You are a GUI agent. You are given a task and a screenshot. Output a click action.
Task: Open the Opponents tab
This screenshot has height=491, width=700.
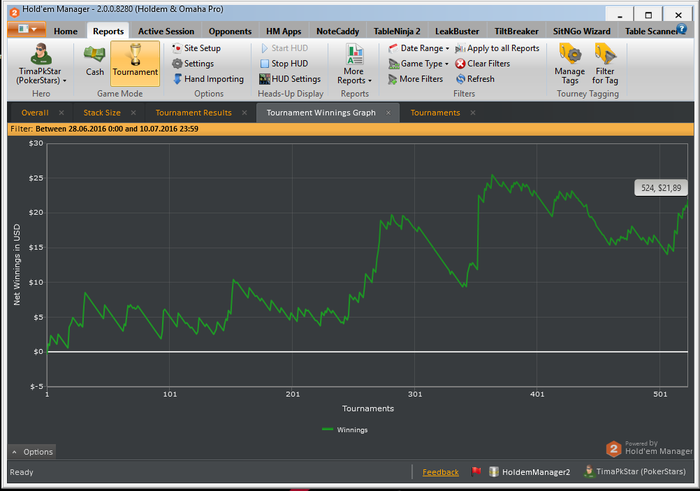click(x=230, y=31)
